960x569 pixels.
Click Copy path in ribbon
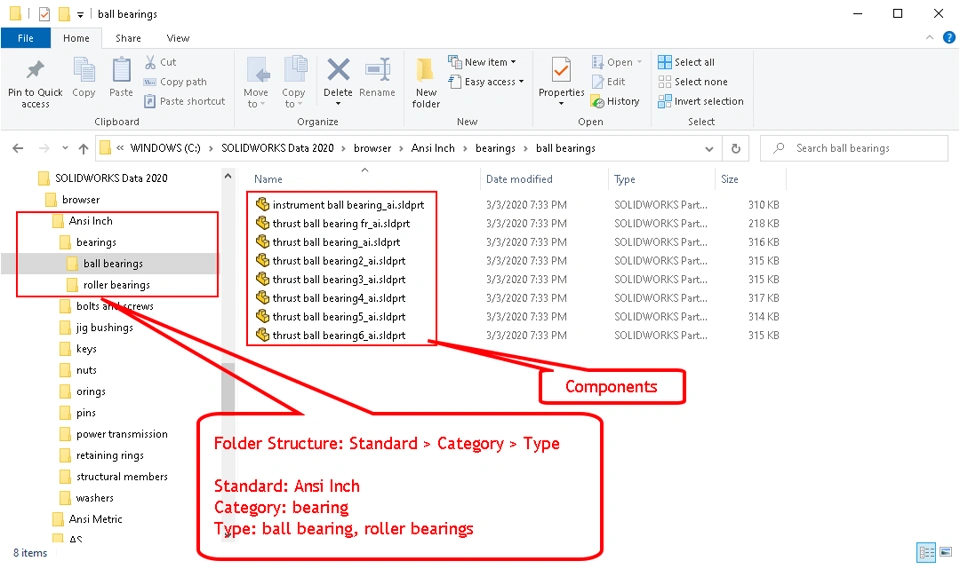coord(175,81)
